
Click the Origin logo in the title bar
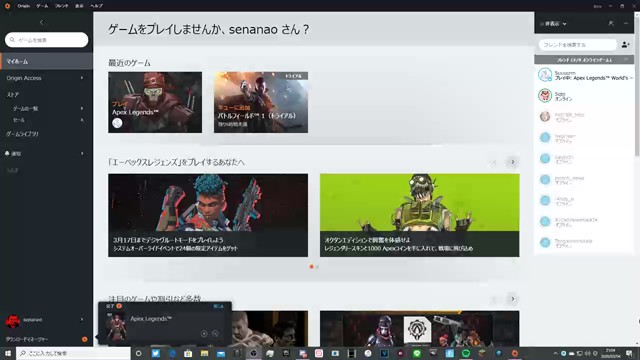coord(7,6)
